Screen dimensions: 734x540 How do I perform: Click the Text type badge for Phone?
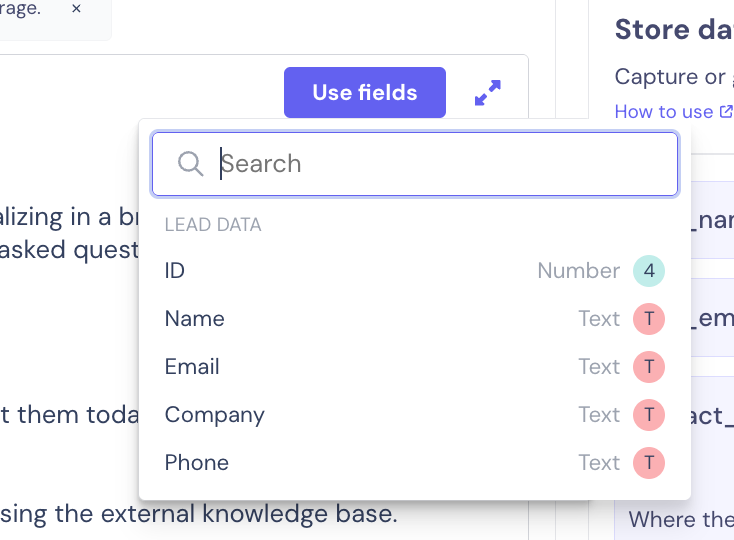(x=649, y=463)
